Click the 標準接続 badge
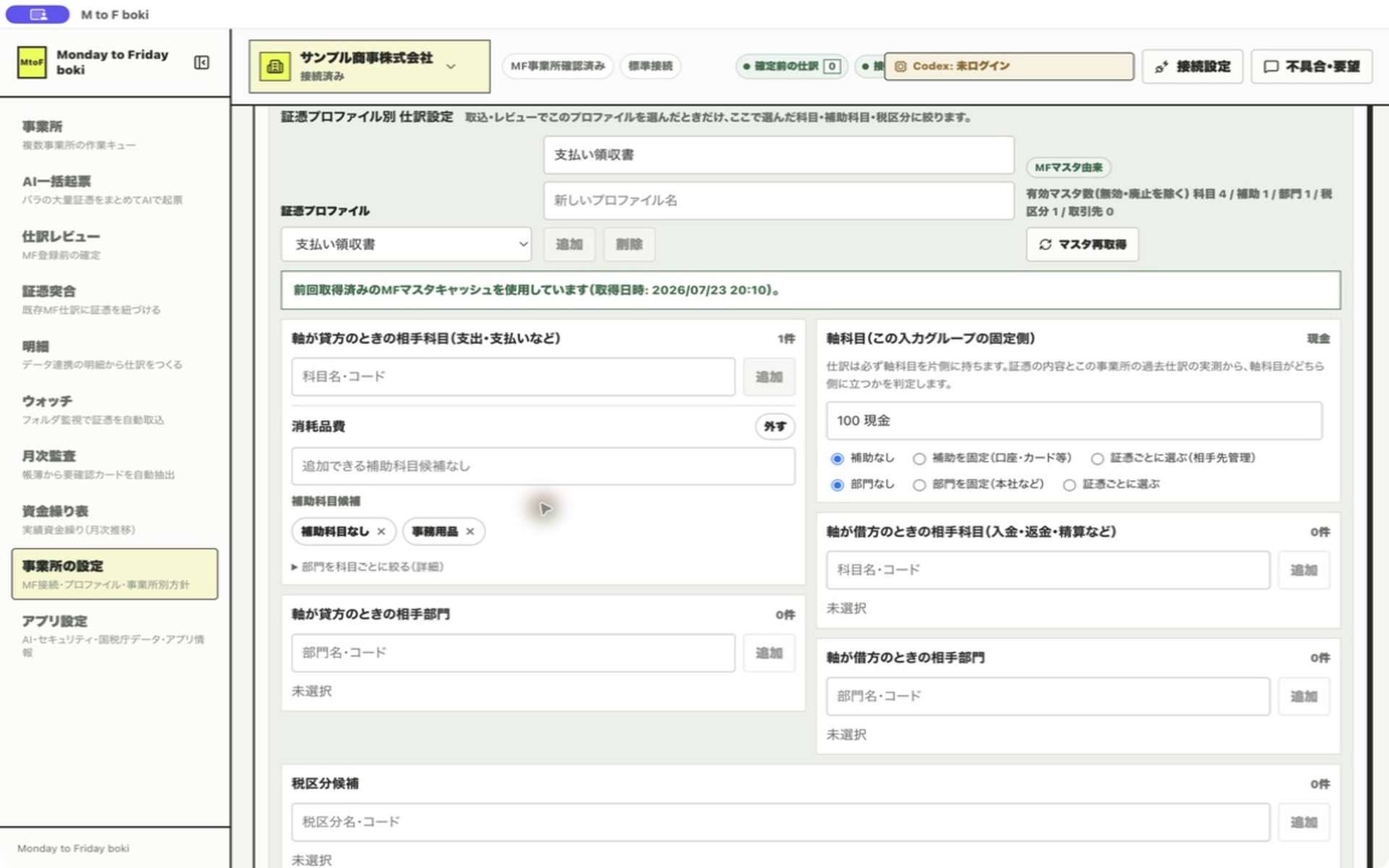1389x868 pixels. 650,67
